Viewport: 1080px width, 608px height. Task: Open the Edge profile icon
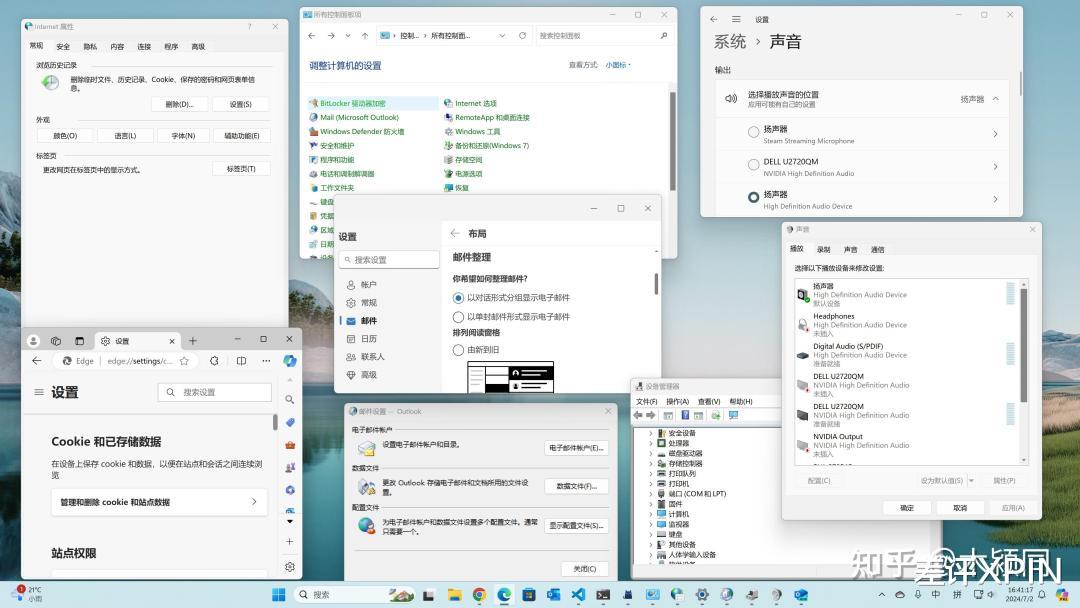[33, 341]
